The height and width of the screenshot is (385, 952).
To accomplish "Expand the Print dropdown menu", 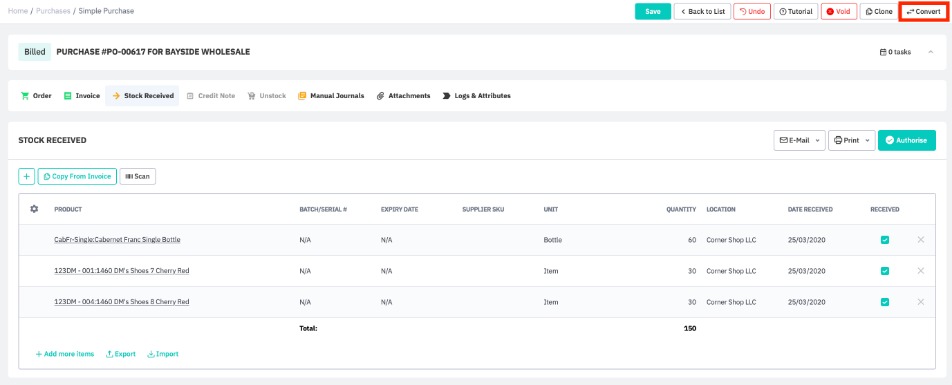I will 851,140.
